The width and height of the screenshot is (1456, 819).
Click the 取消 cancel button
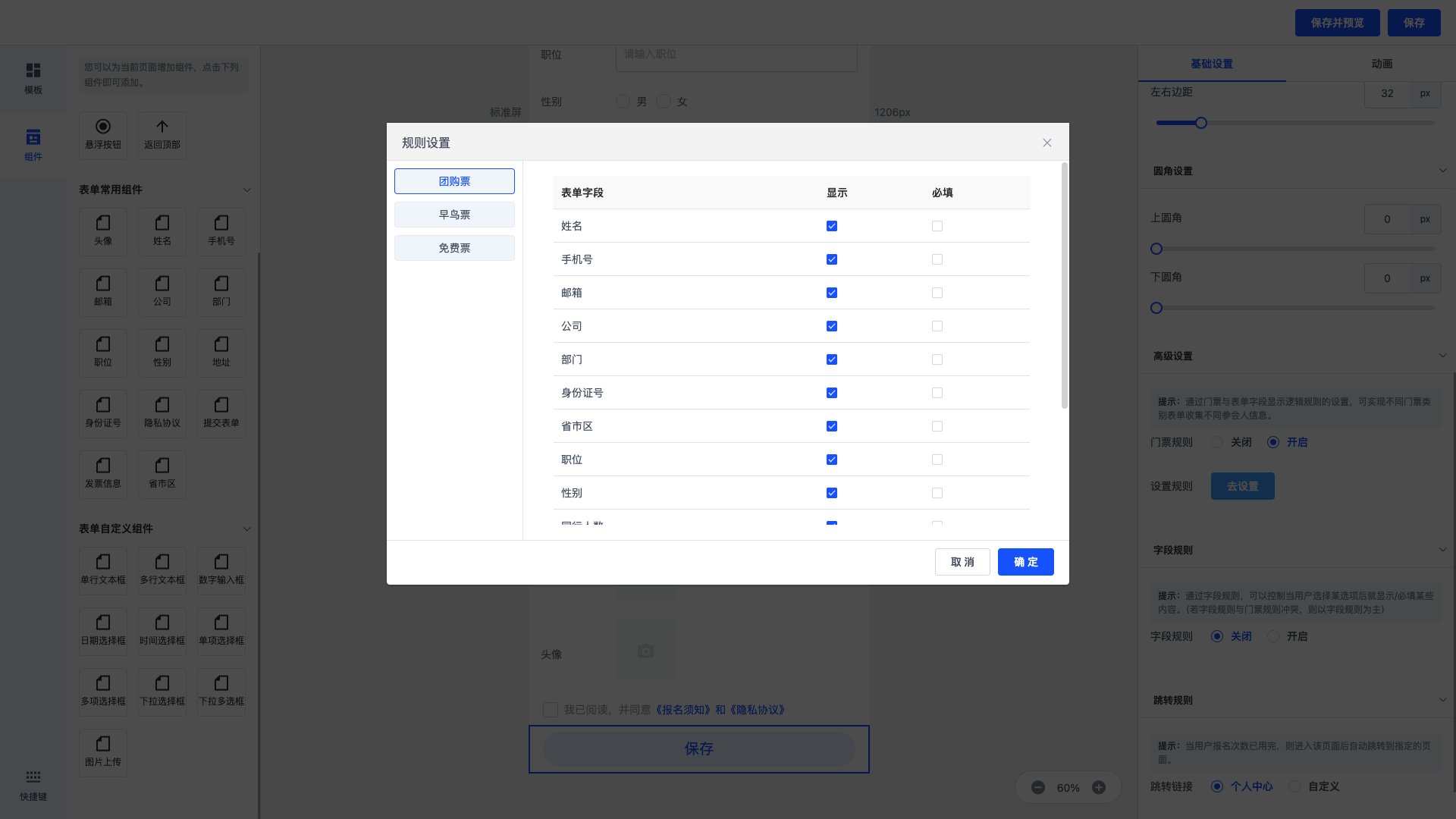click(x=962, y=562)
